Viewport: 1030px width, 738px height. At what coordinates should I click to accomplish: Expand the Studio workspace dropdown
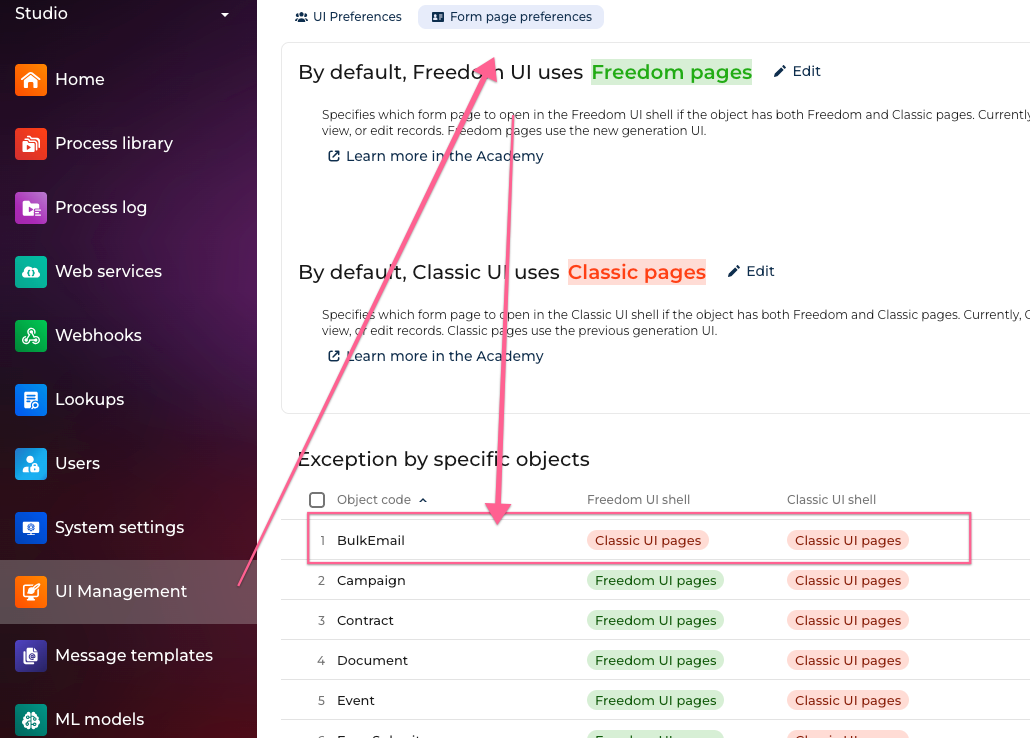tap(225, 15)
